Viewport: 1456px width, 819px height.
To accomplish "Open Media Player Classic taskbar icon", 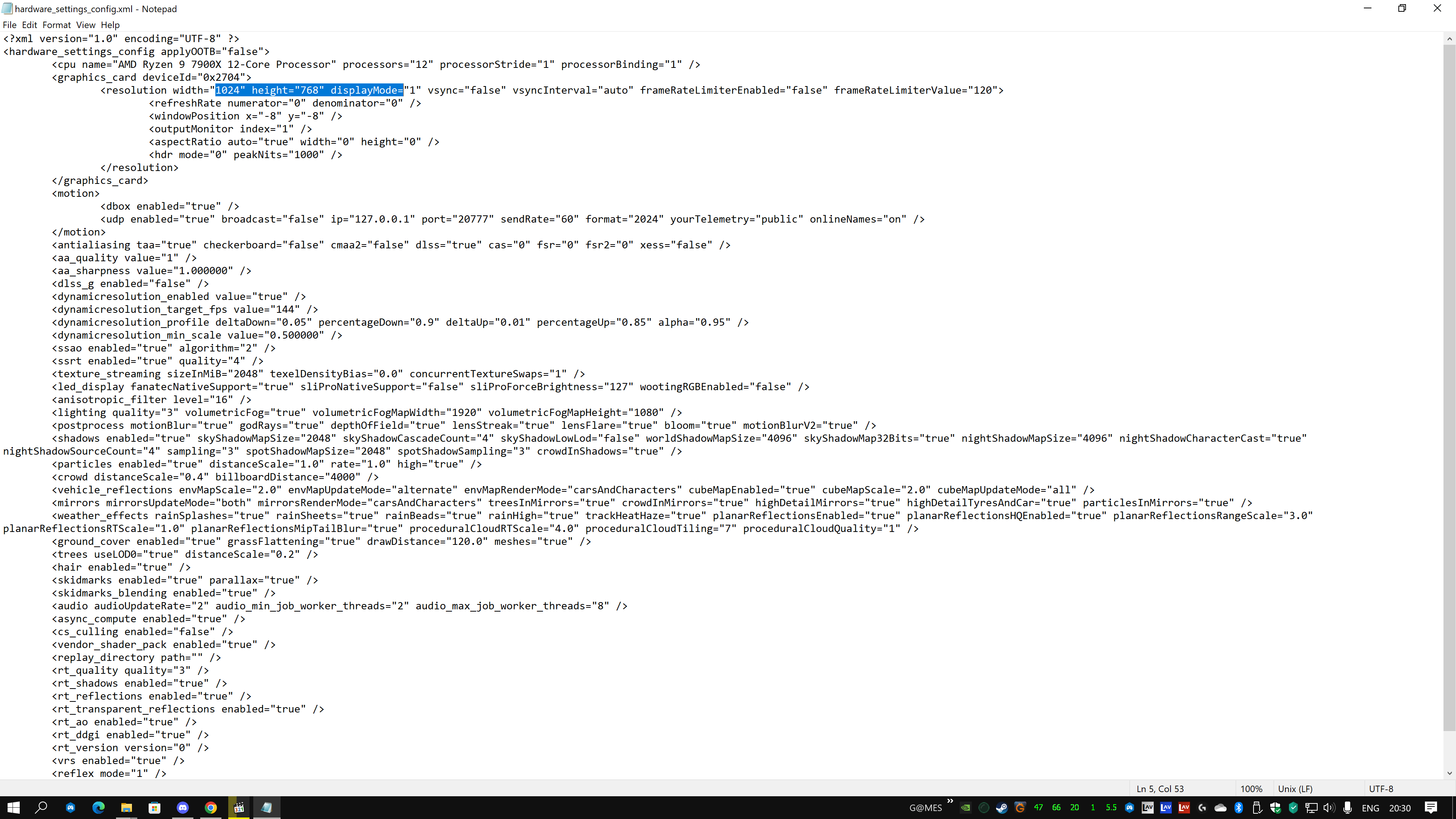I will (x=239, y=808).
